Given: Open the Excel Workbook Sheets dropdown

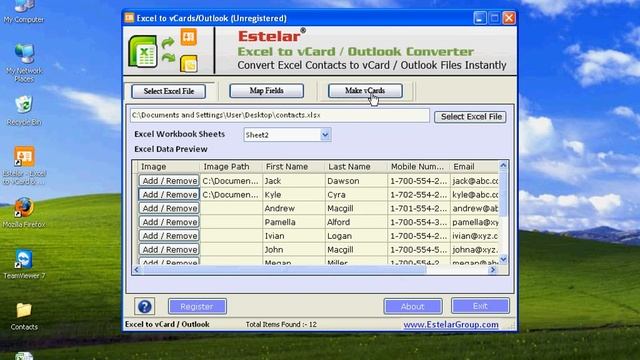Looking at the screenshot, I should [x=325, y=135].
